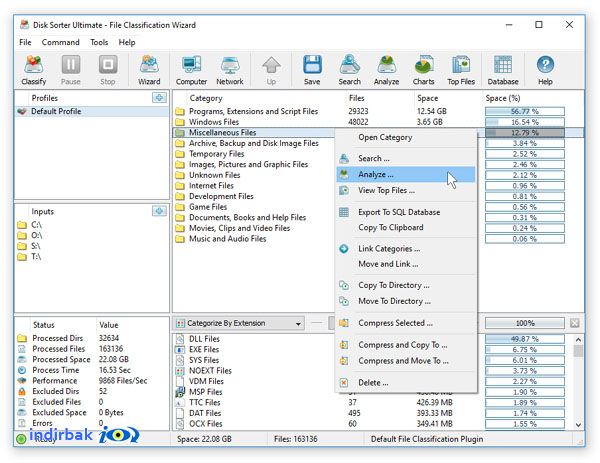Select the T:\ input entry

(x=36, y=257)
